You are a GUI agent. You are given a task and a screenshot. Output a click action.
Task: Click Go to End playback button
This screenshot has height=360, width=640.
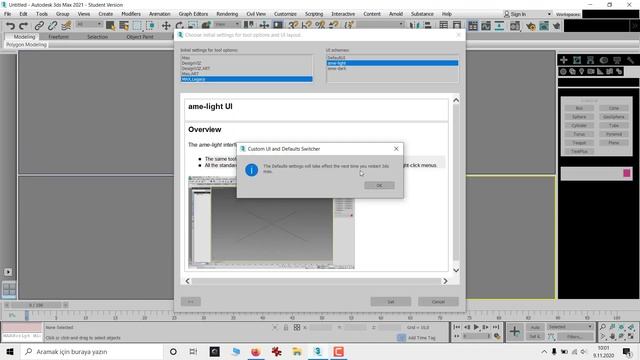[496, 327]
